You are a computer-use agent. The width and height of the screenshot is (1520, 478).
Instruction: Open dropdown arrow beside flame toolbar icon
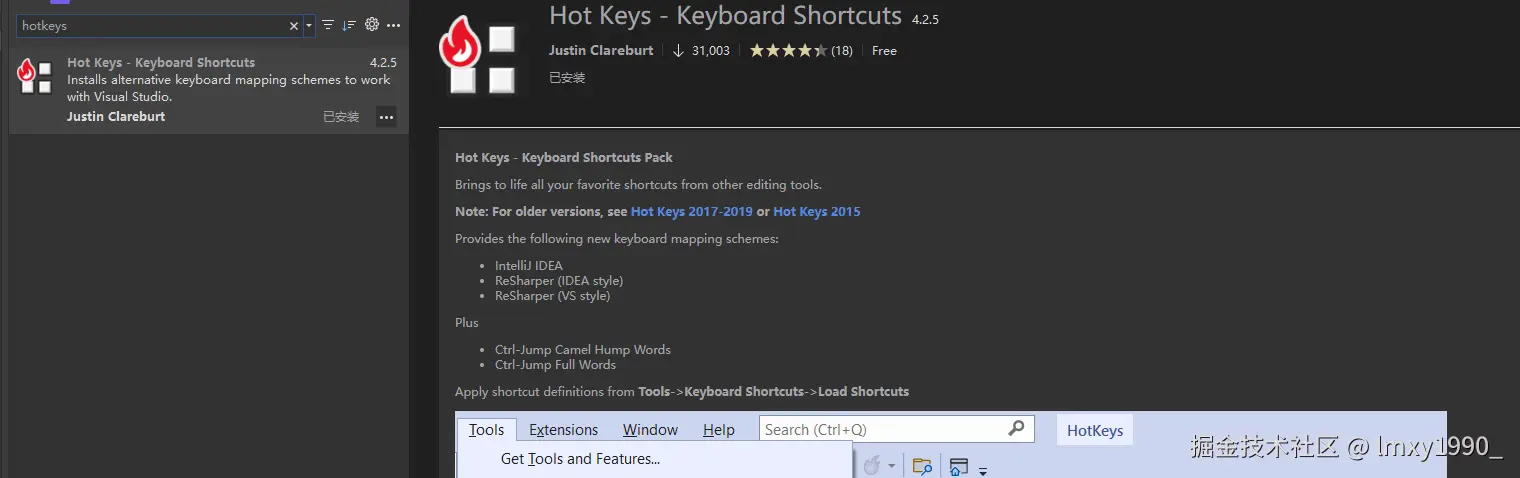(x=891, y=467)
